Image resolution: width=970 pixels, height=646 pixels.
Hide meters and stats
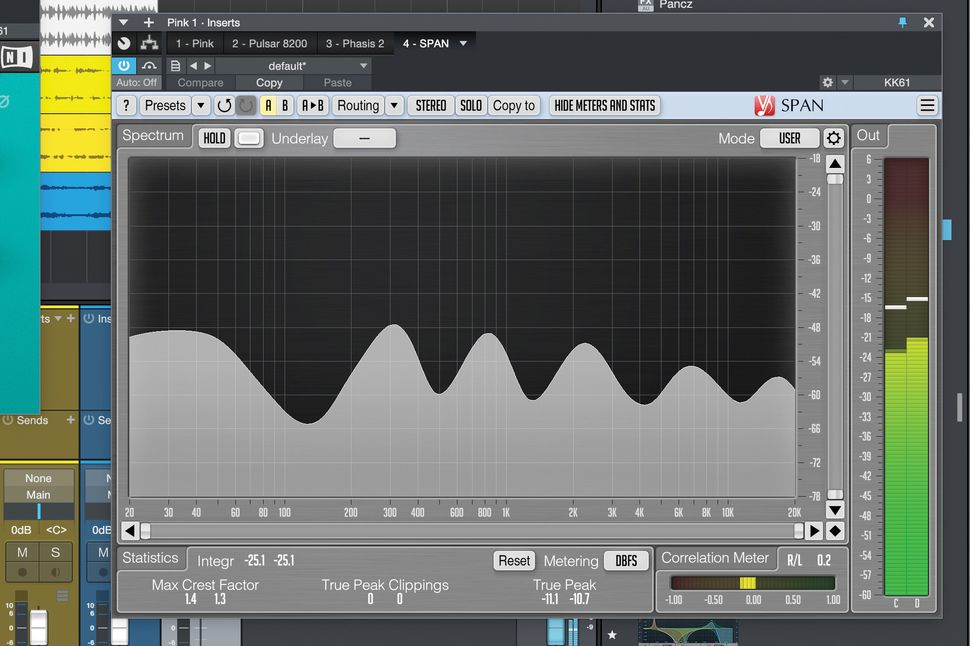click(x=604, y=105)
